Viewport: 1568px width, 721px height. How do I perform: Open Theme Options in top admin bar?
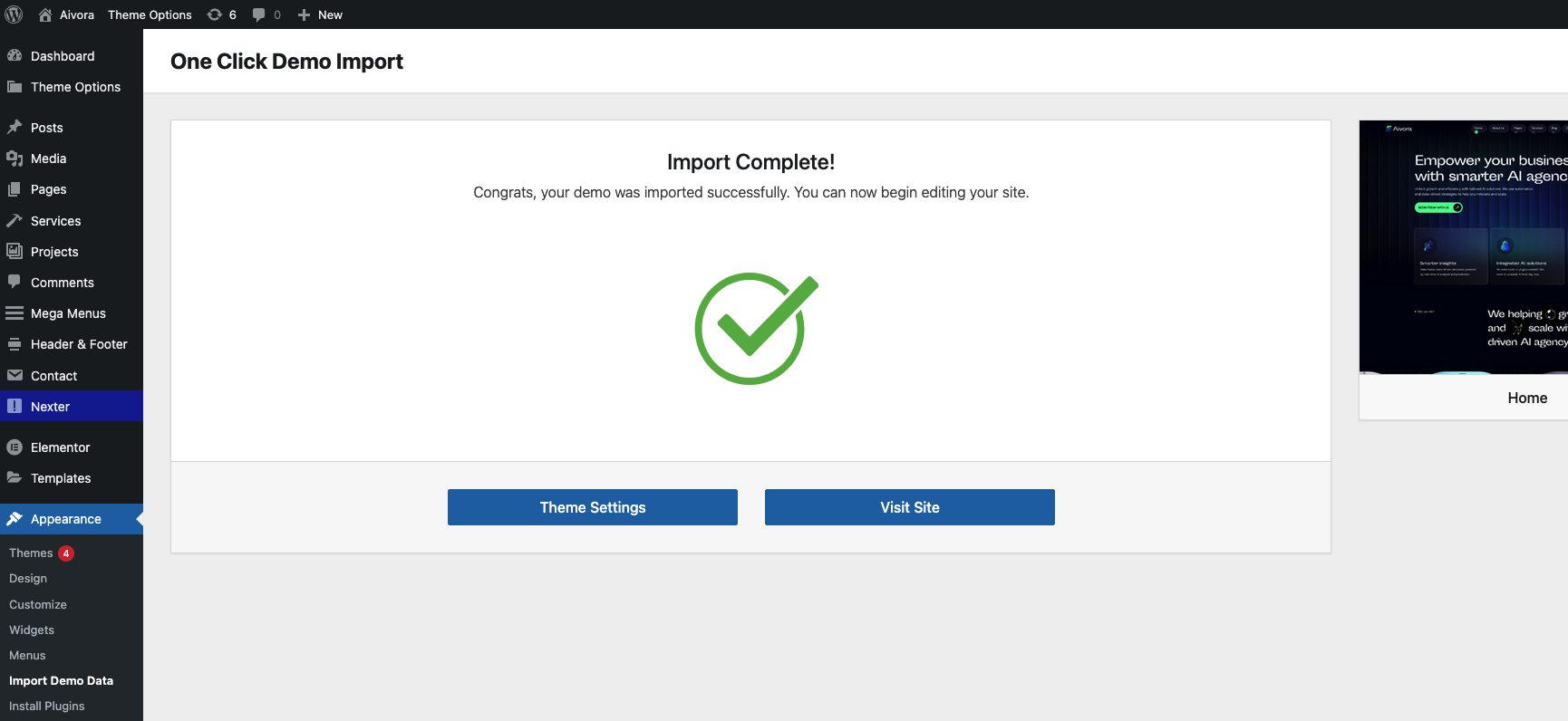(150, 14)
